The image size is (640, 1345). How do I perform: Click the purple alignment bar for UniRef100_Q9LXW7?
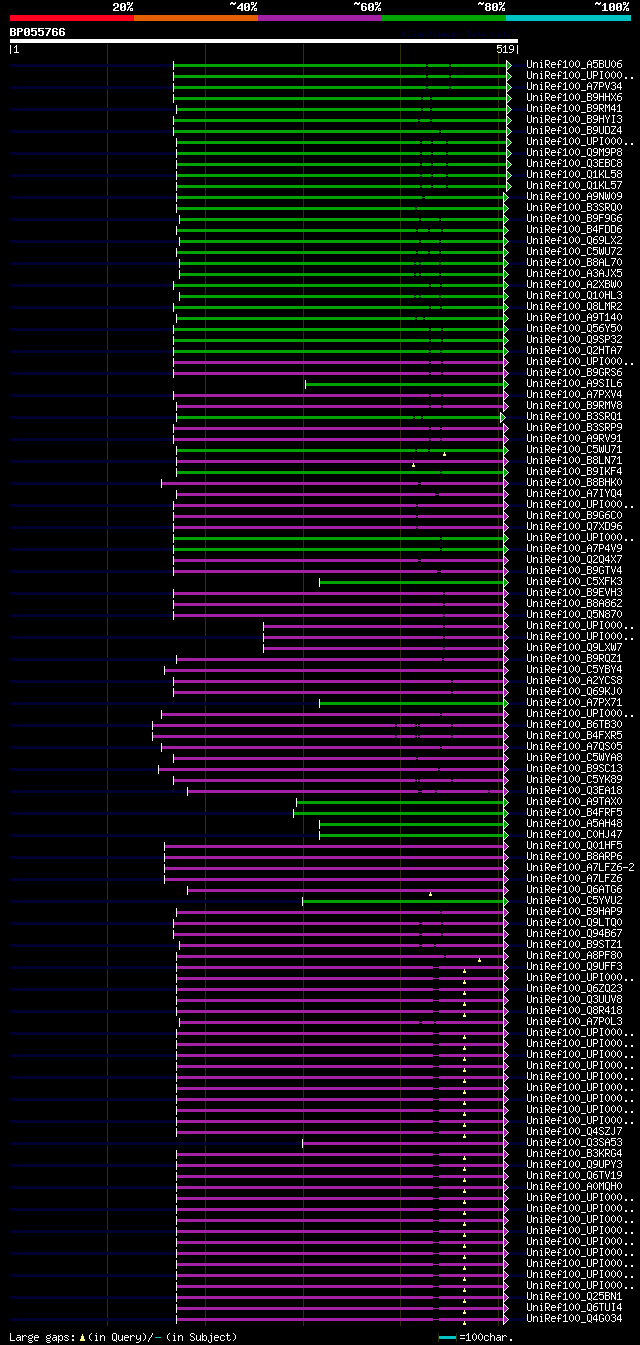pyautogui.click(x=385, y=647)
